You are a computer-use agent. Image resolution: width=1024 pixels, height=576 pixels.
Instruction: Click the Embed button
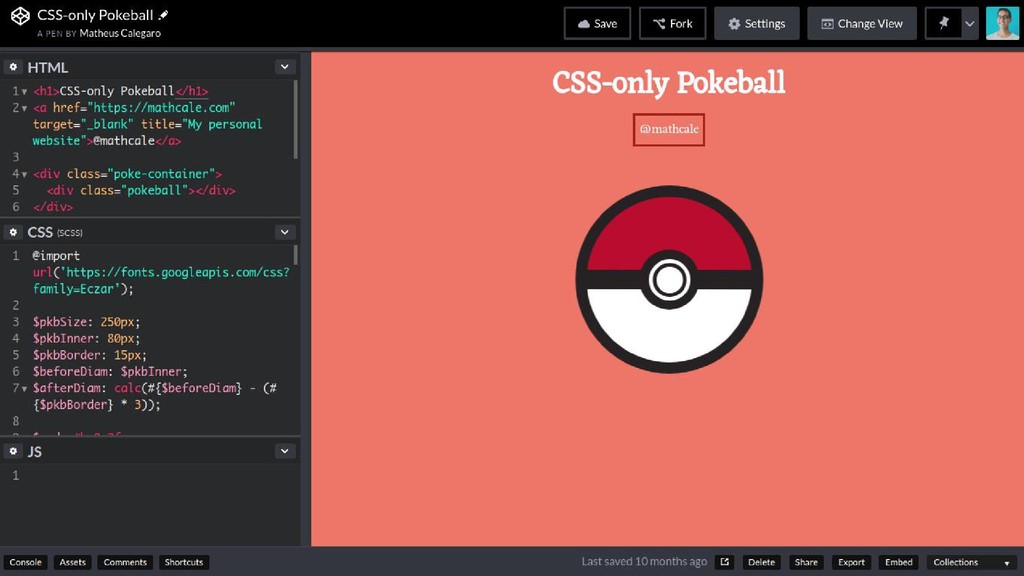(x=899, y=562)
